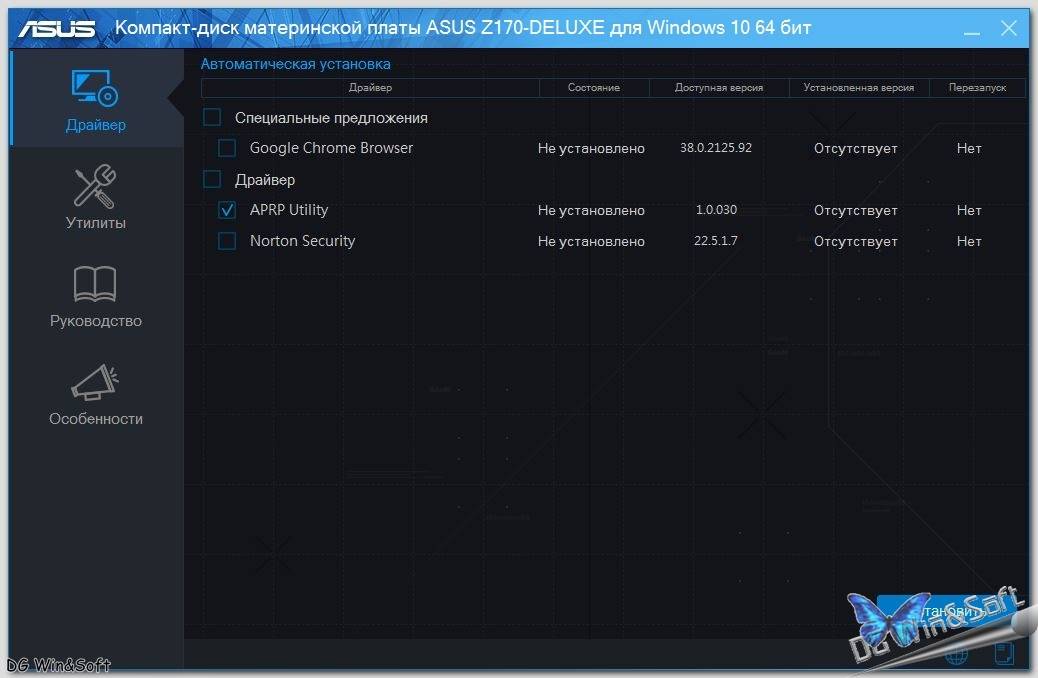Click the Драйвер column header
Image resolution: width=1038 pixels, height=678 pixels.
click(x=370, y=87)
